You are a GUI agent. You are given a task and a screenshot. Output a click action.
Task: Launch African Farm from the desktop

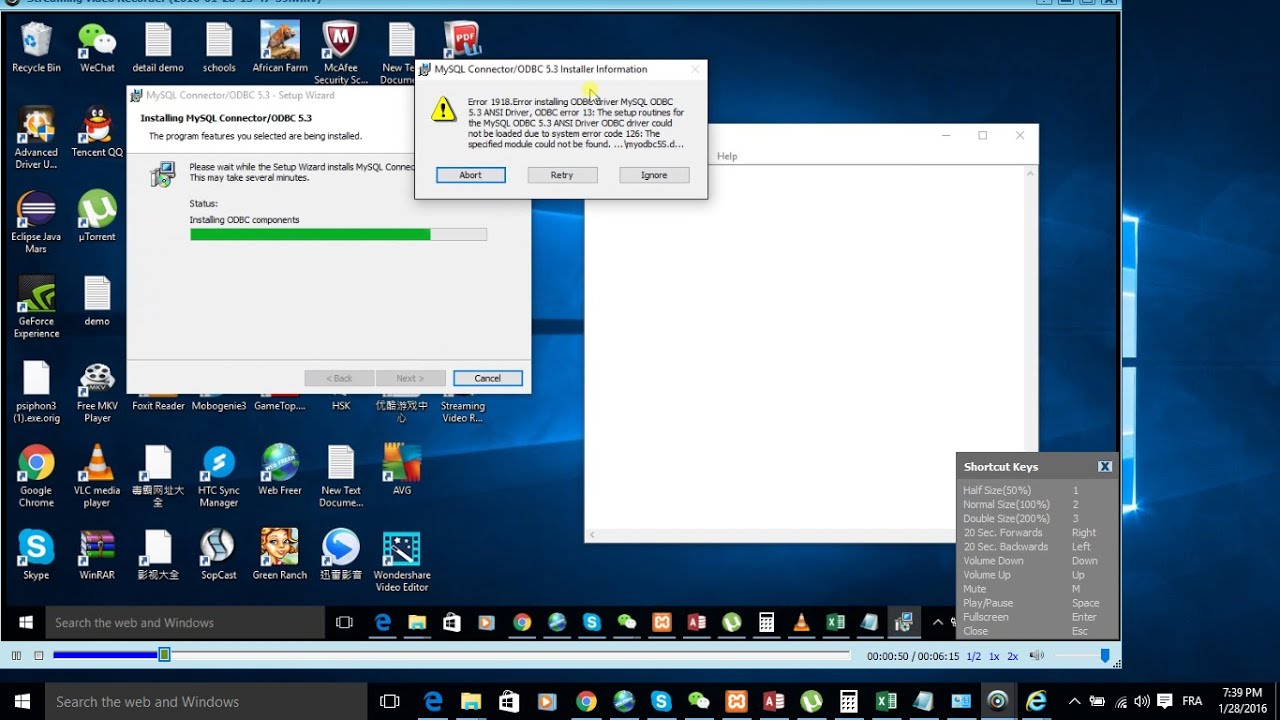[x=280, y=47]
